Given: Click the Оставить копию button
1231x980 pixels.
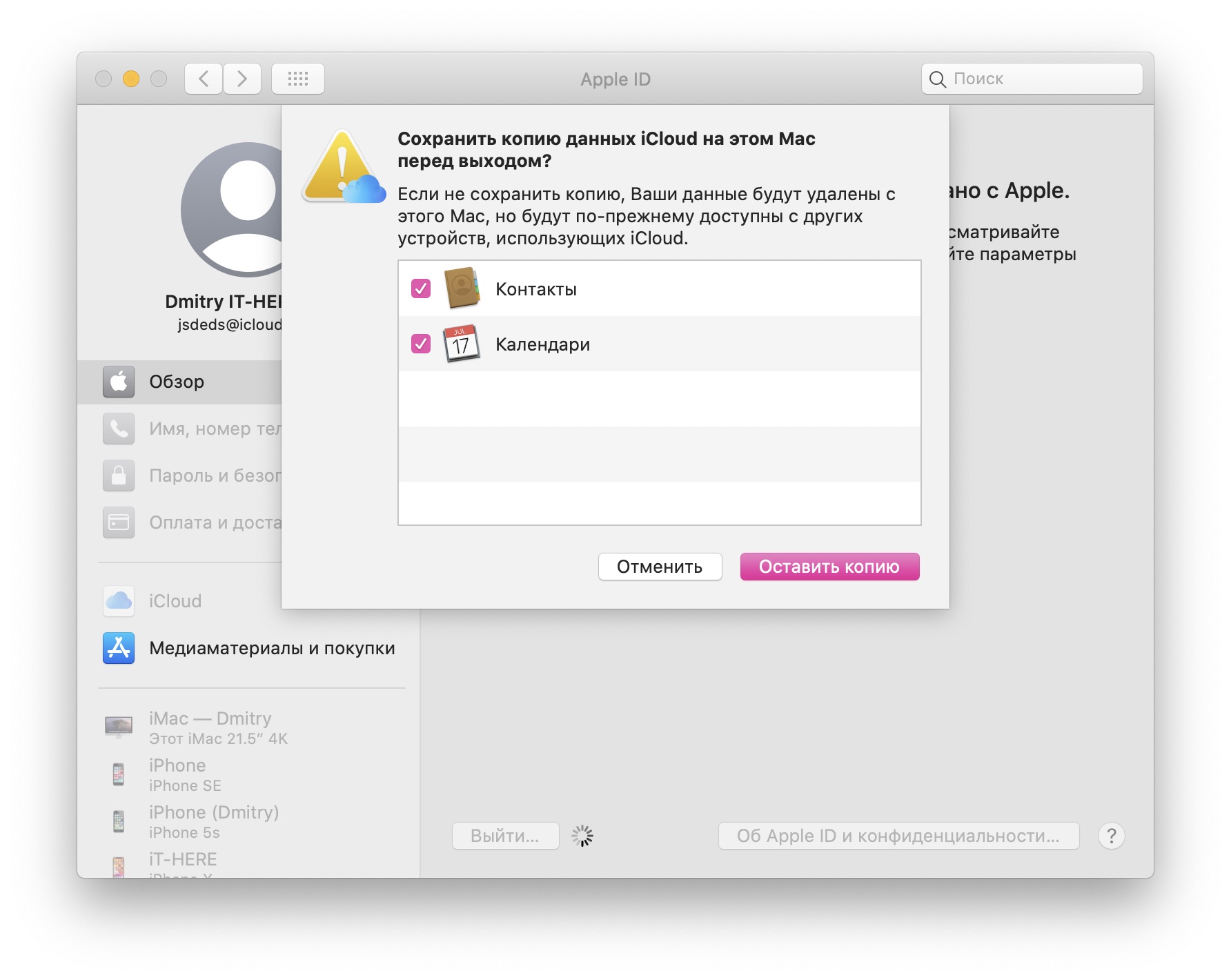Looking at the screenshot, I should click(829, 567).
